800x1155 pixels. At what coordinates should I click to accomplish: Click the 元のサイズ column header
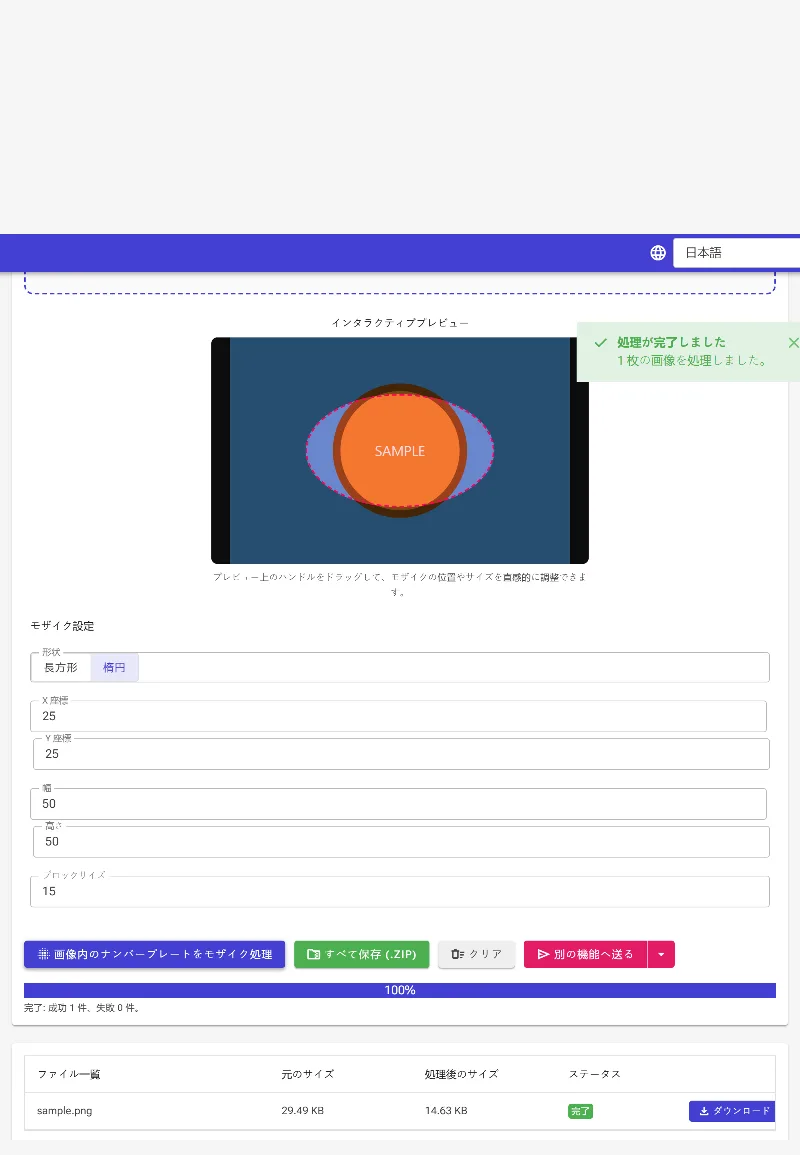click(x=307, y=1074)
